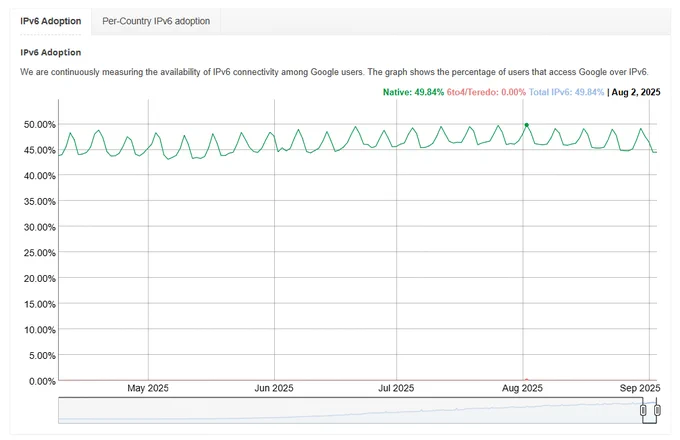680x440 pixels.
Task: Click the 0.00% y-axis label
Action: click(x=42, y=381)
